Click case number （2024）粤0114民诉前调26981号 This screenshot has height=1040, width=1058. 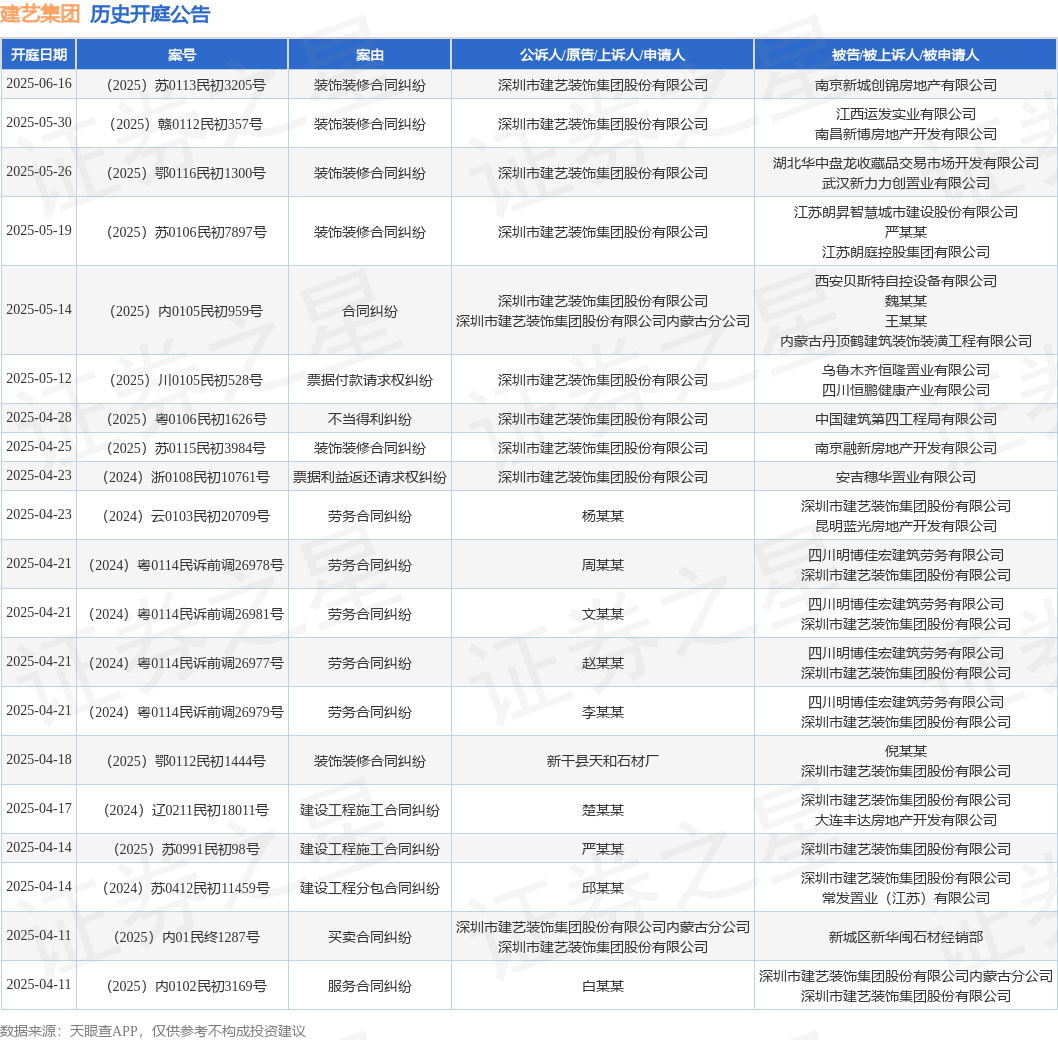coord(182,614)
